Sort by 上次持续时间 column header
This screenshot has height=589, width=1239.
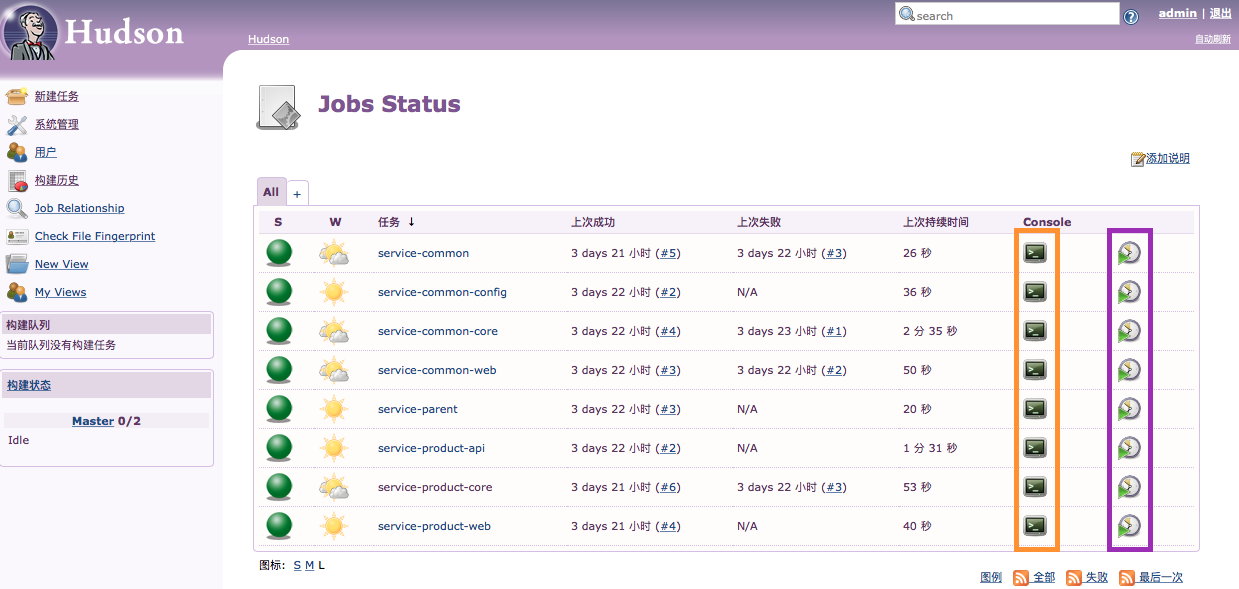(x=936, y=222)
